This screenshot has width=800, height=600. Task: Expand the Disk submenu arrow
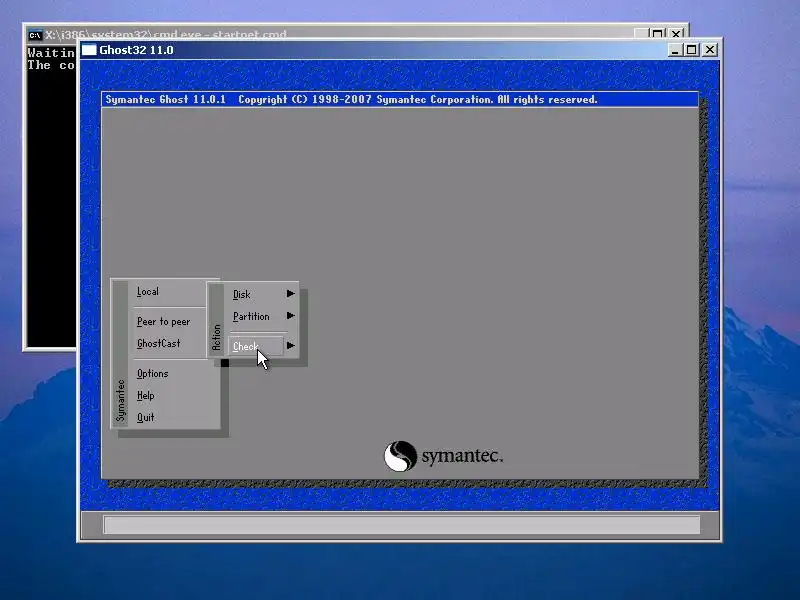tap(290, 293)
